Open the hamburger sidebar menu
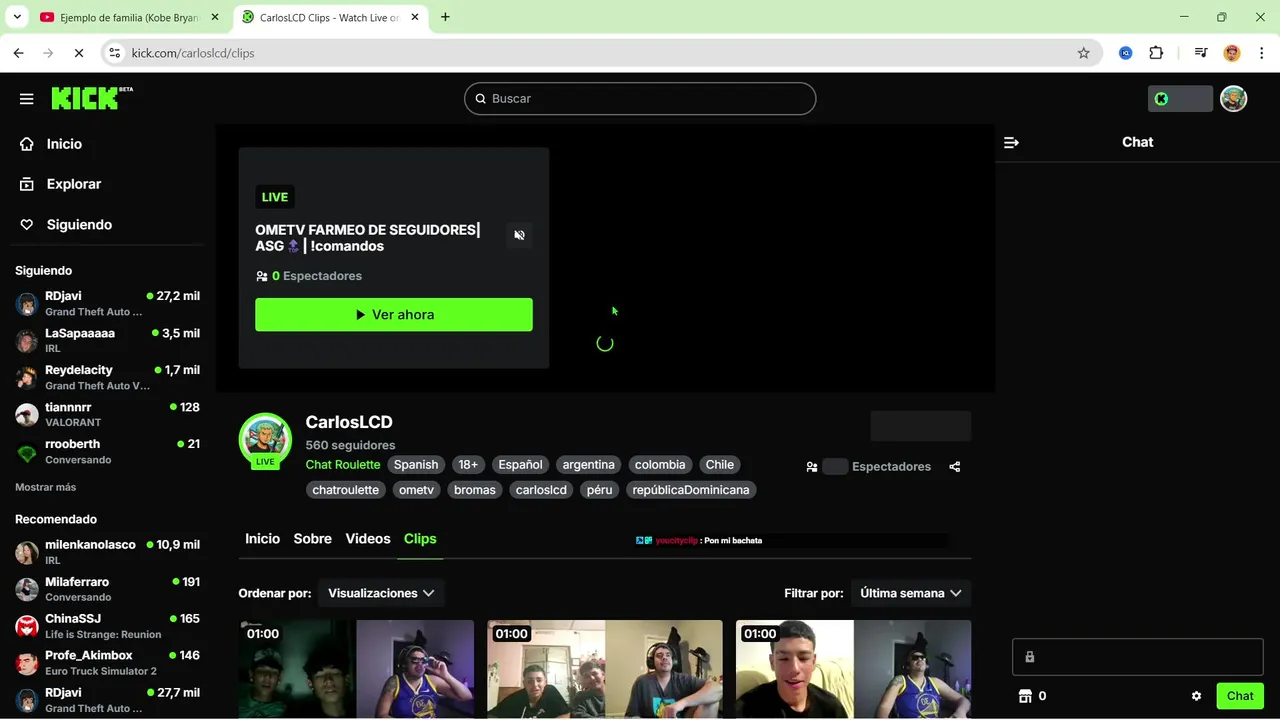The image size is (1280, 720). point(27,99)
